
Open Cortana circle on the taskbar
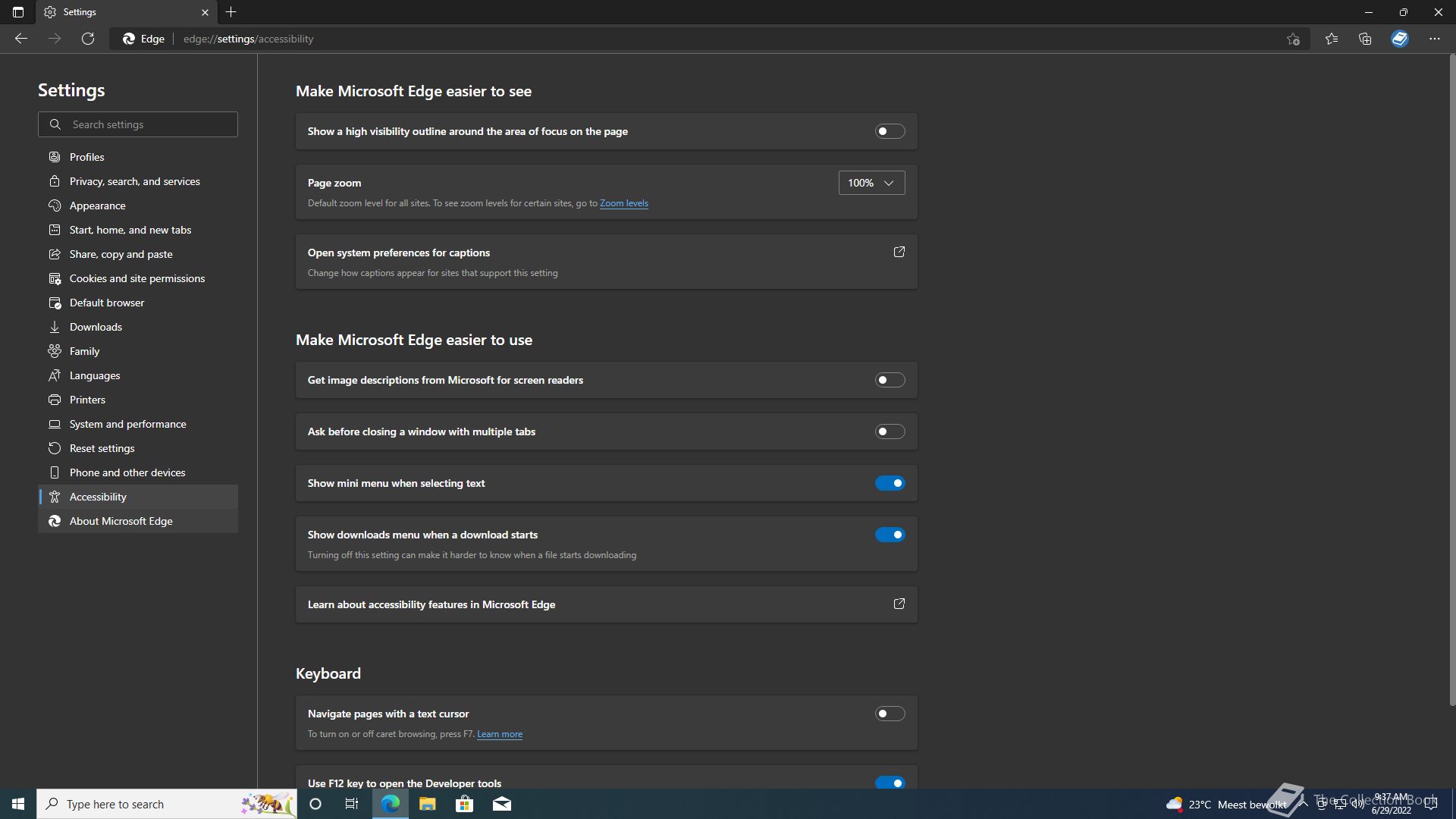click(x=315, y=804)
